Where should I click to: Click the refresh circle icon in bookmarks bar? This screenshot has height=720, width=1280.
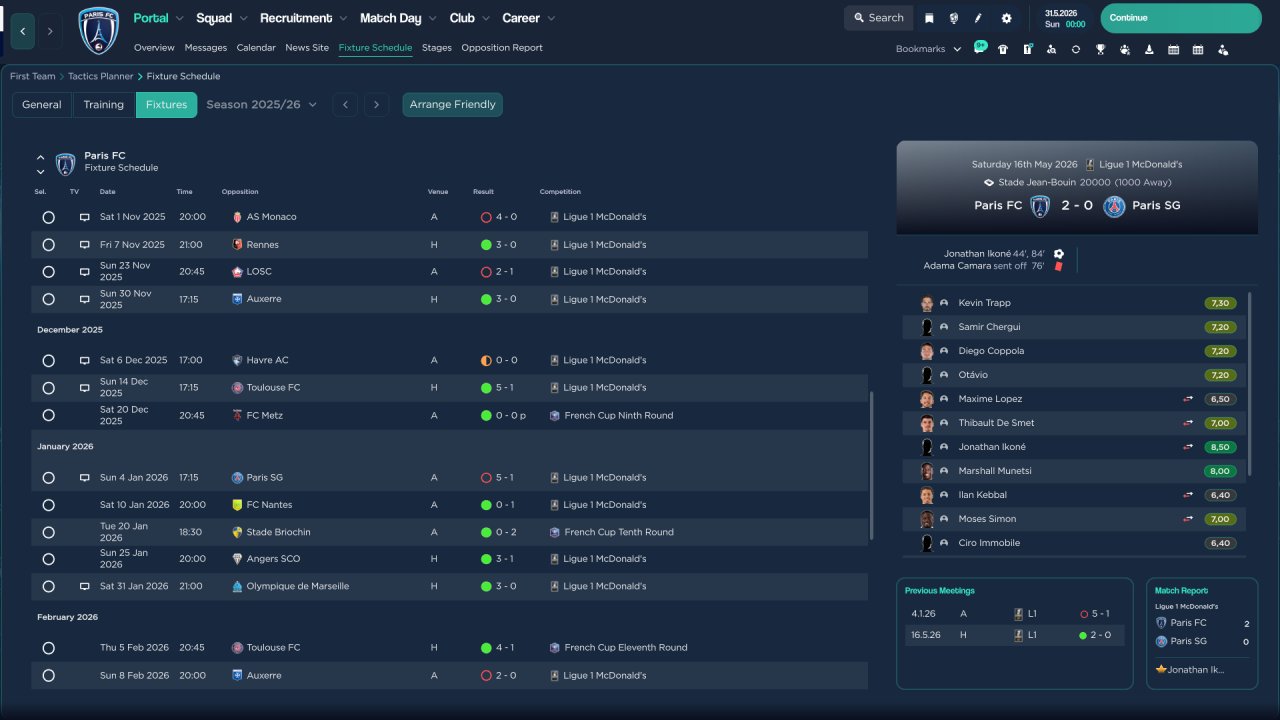pos(1076,49)
